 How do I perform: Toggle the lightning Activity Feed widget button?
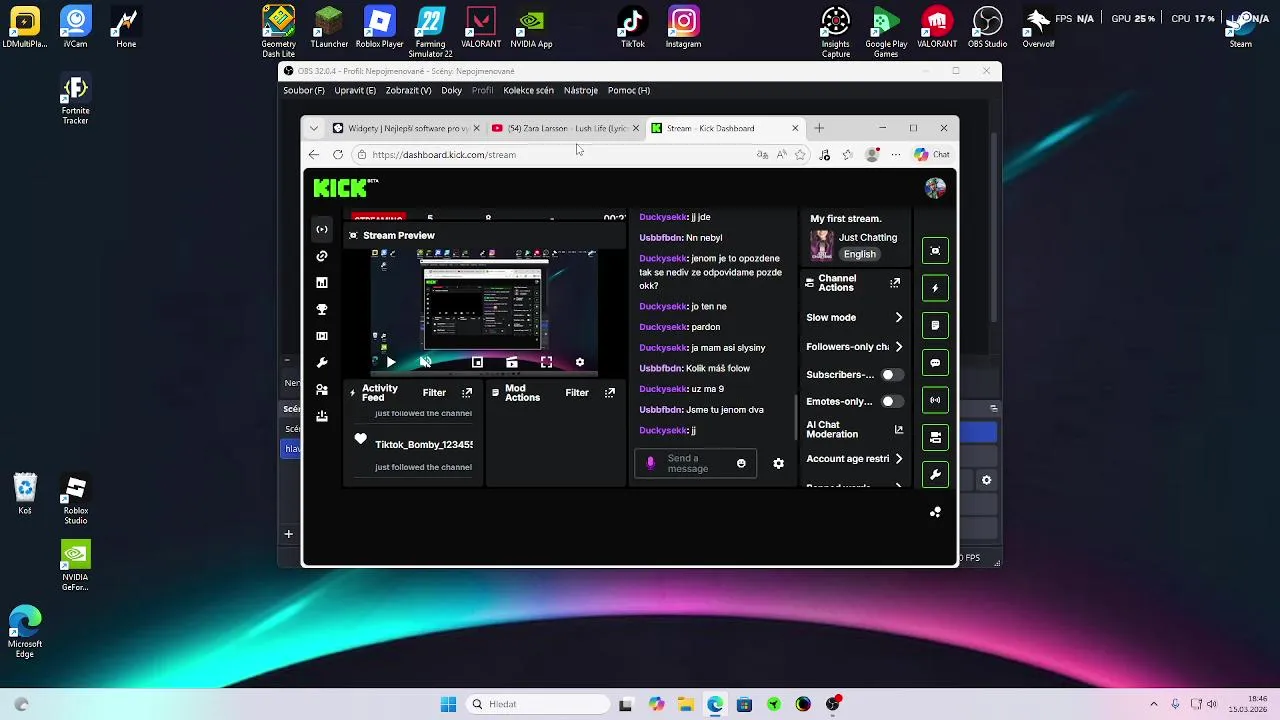tap(935, 288)
